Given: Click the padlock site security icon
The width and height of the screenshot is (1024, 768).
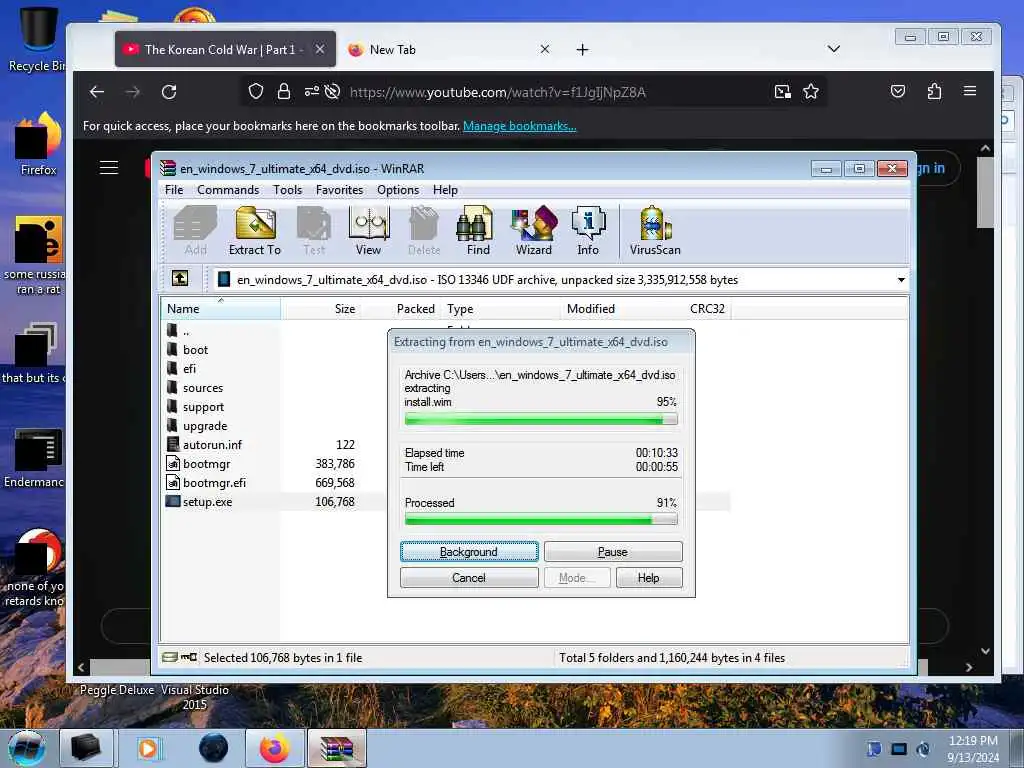Looking at the screenshot, I should click(283, 91).
